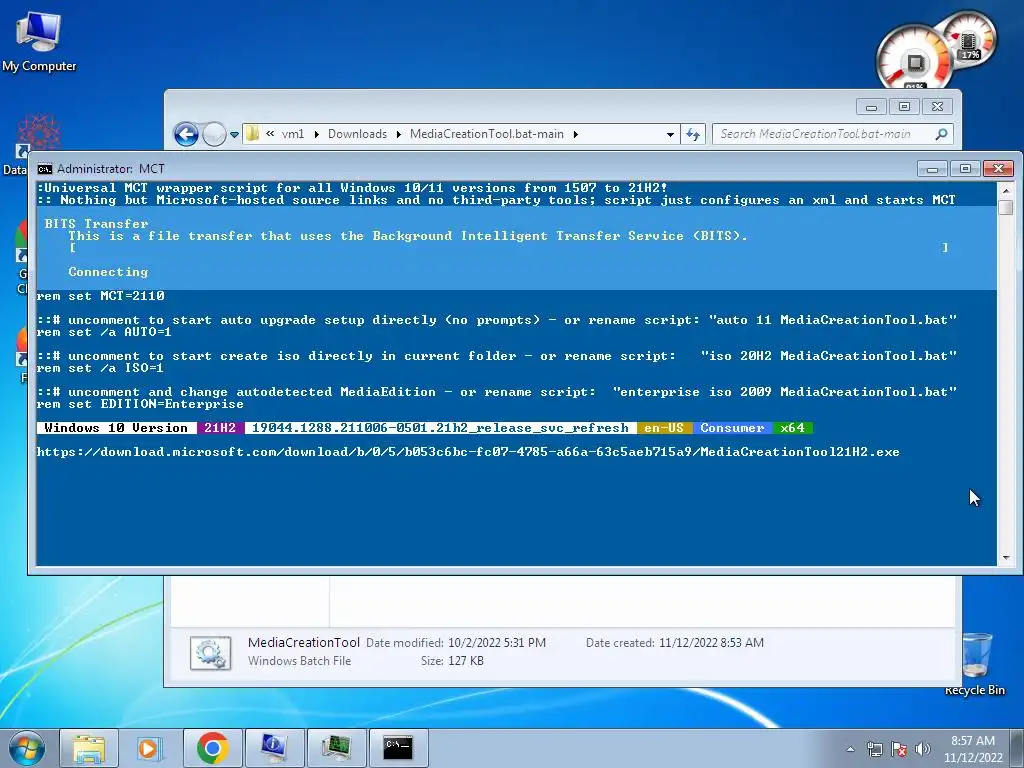Click the MediaCreationTool21H2.exe download URL text
1024x768 pixels.
tap(468, 452)
